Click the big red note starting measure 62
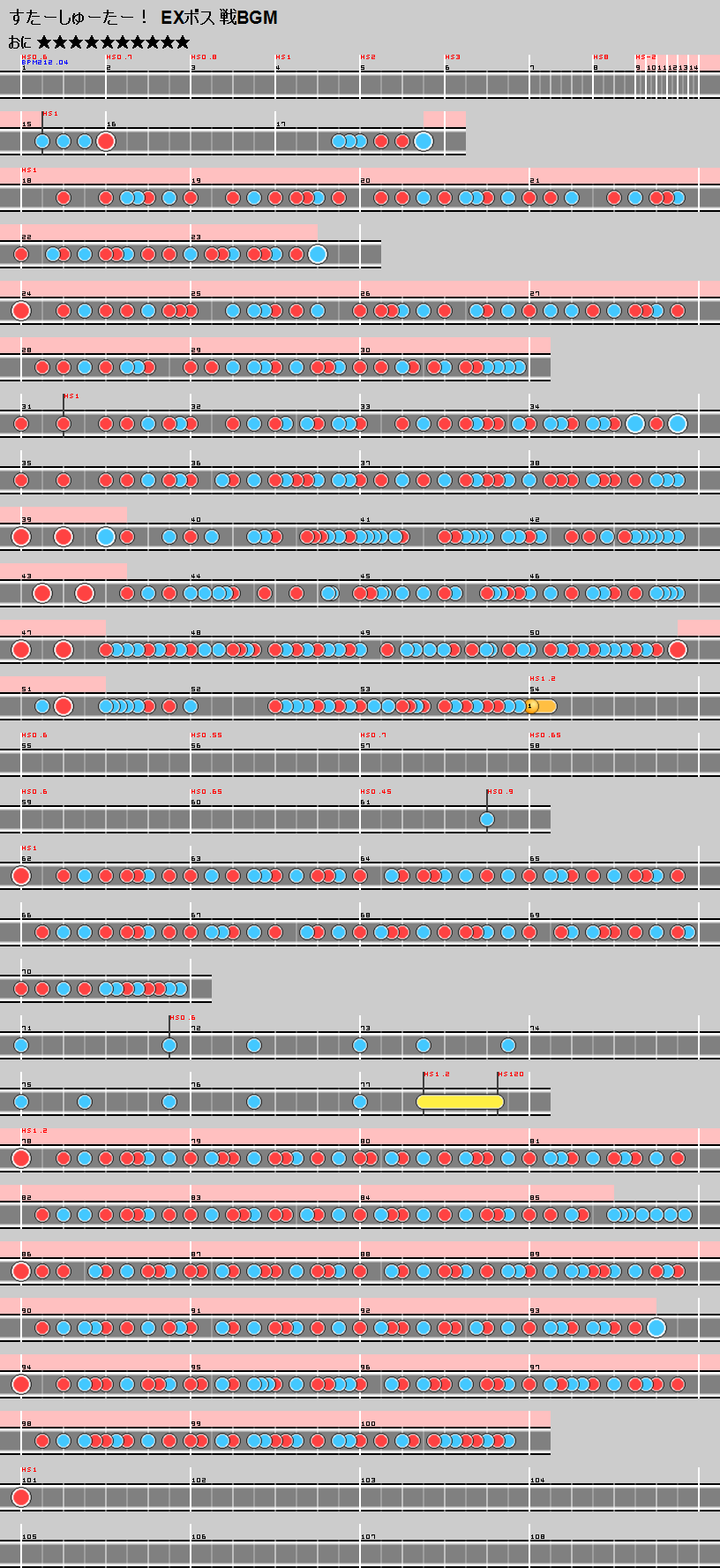 tap(21, 876)
